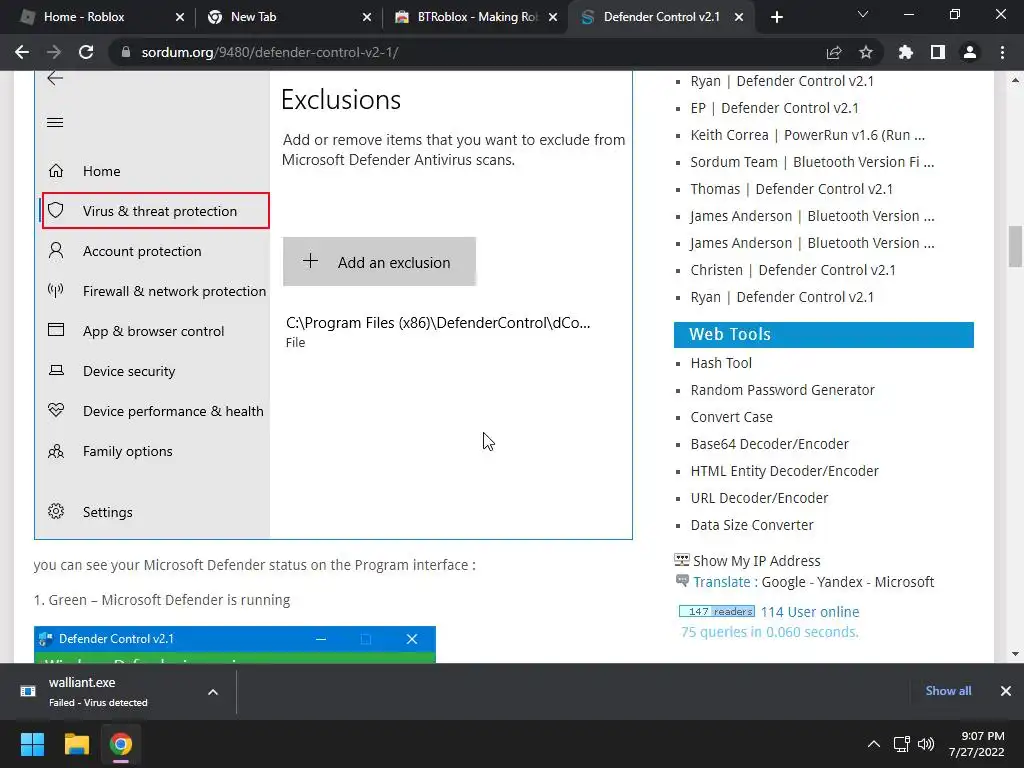Click the Home house icon

pyautogui.click(x=56, y=171)
